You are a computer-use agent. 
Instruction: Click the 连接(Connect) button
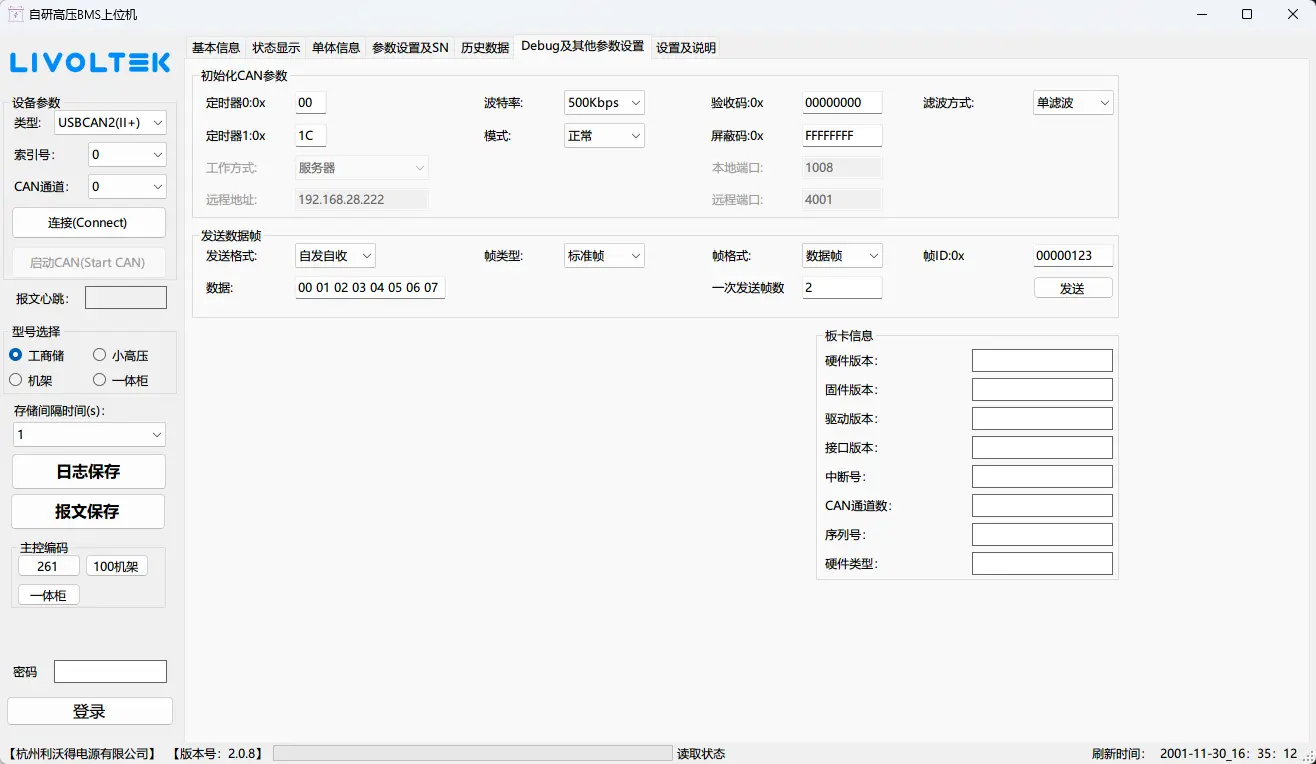(89, 222)
